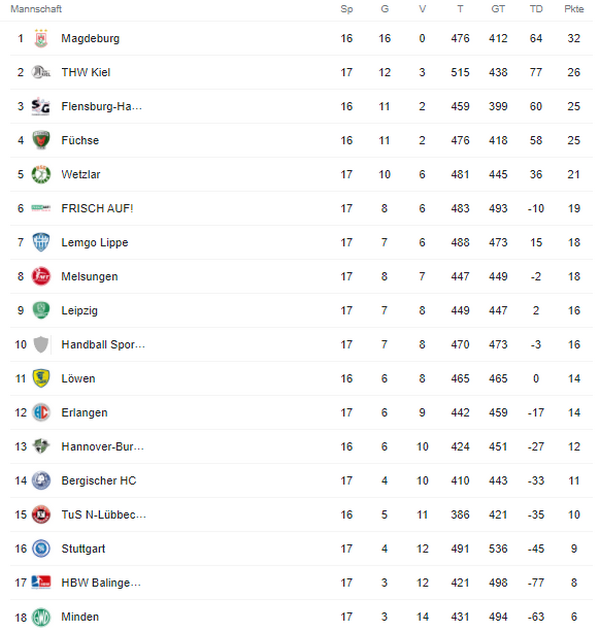
Task: Click the gray placeholder shield for Handball Spor...
Action: pos(41,345)
